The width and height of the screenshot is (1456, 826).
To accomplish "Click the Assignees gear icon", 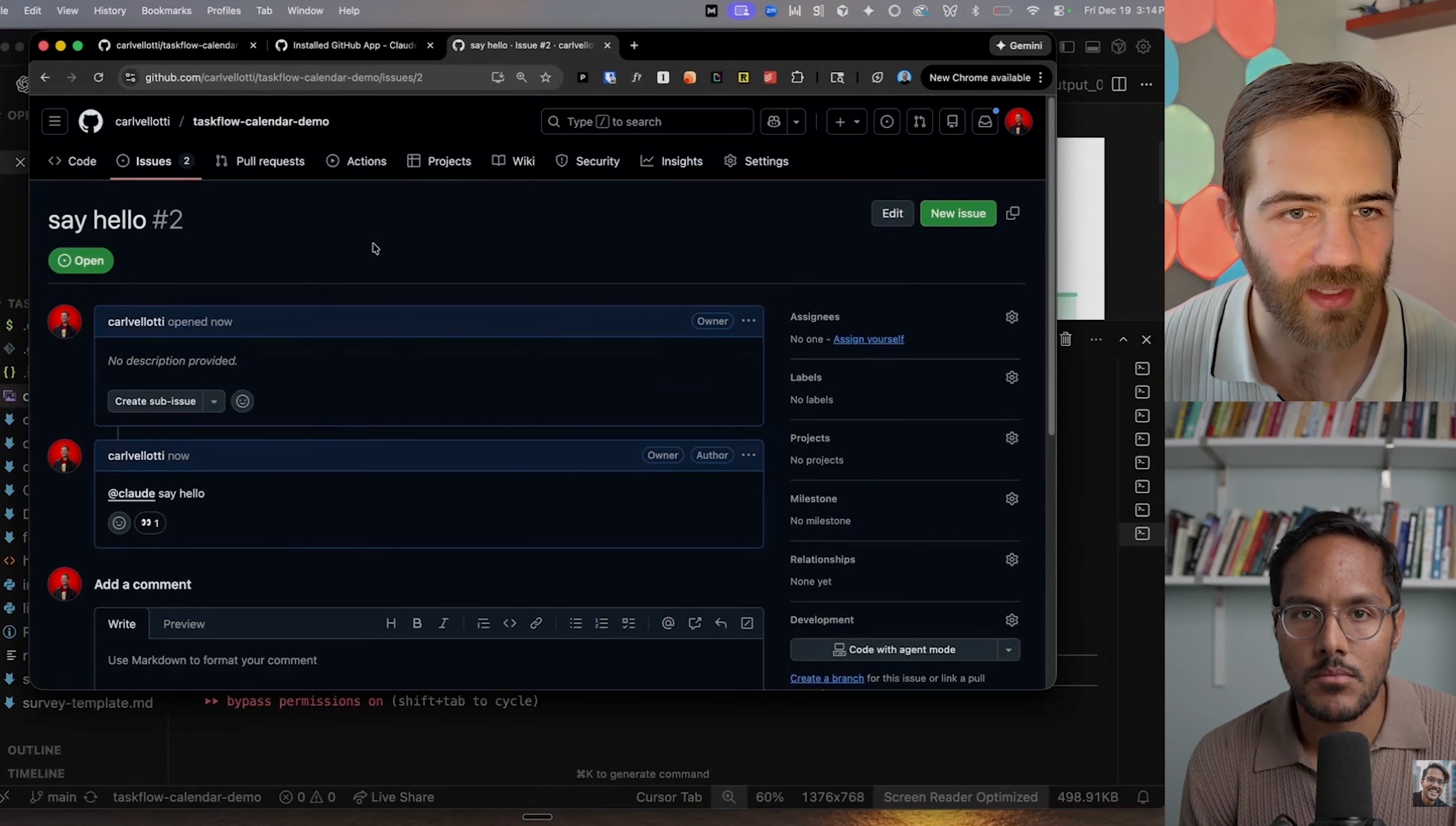I will [x=1012, y=317].
